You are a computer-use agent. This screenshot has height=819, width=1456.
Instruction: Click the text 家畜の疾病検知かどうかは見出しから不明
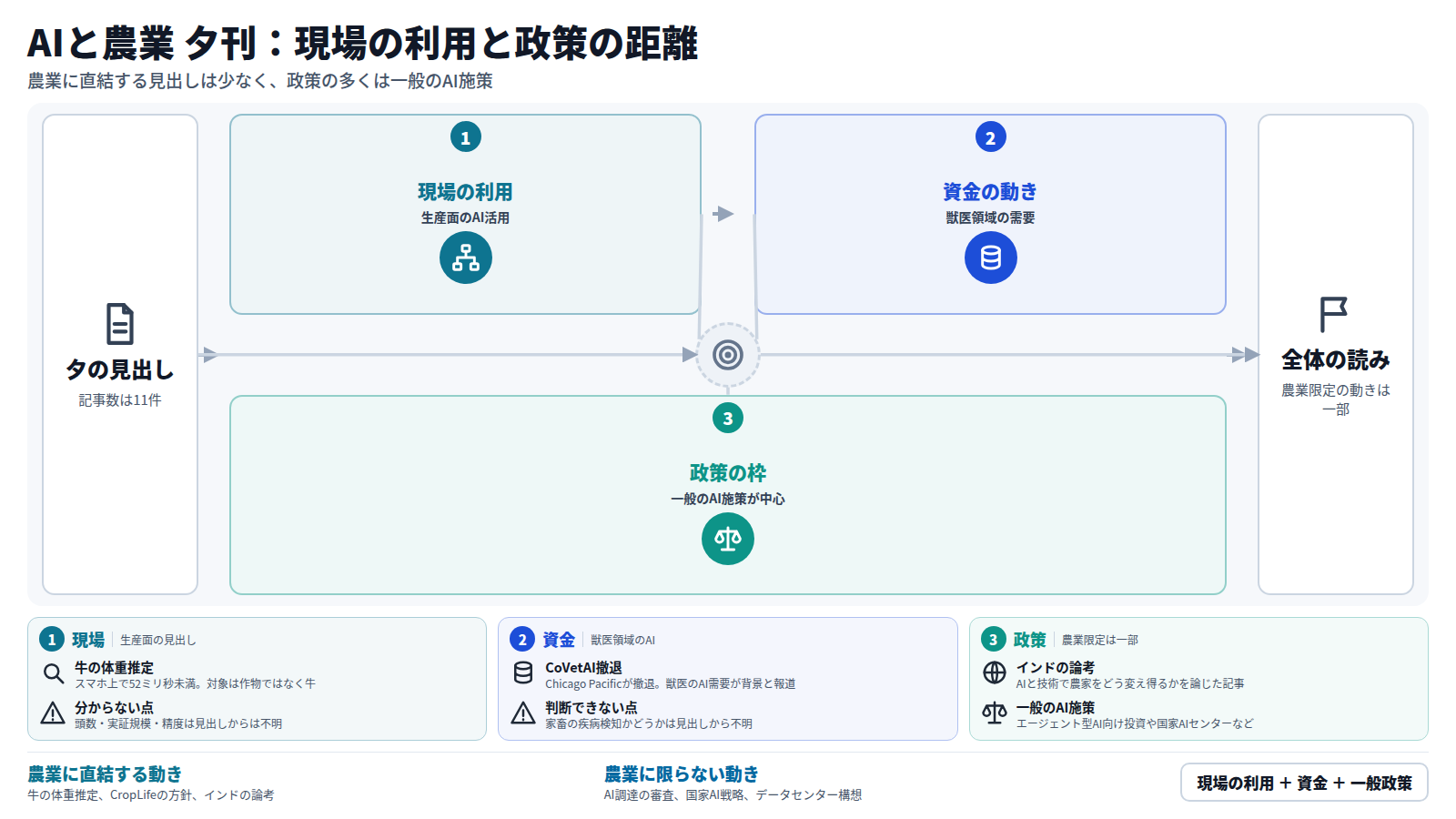pos(649,724)
